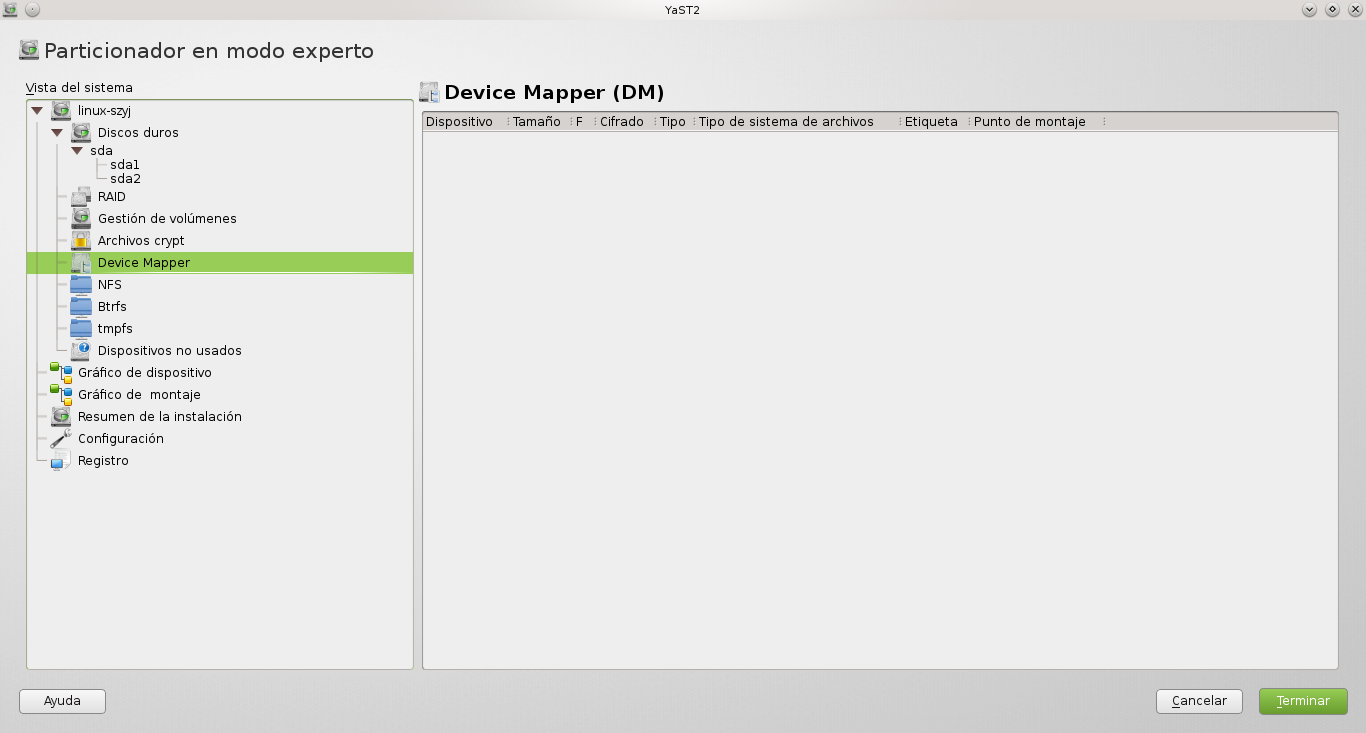Collapse the sda disk node
The width and height of the screenshot is (1366, 733).
click(76, 150)
